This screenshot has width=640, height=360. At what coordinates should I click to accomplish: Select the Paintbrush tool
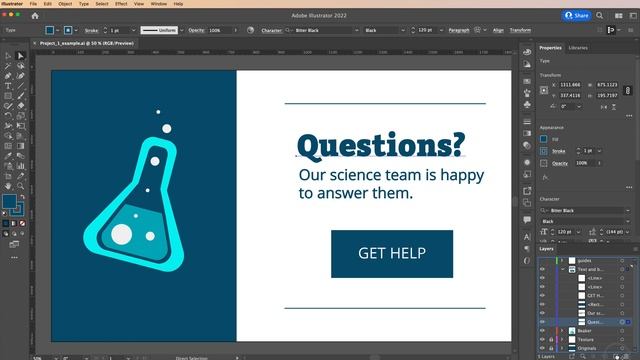pyautogui.click(x=20, y=96)
